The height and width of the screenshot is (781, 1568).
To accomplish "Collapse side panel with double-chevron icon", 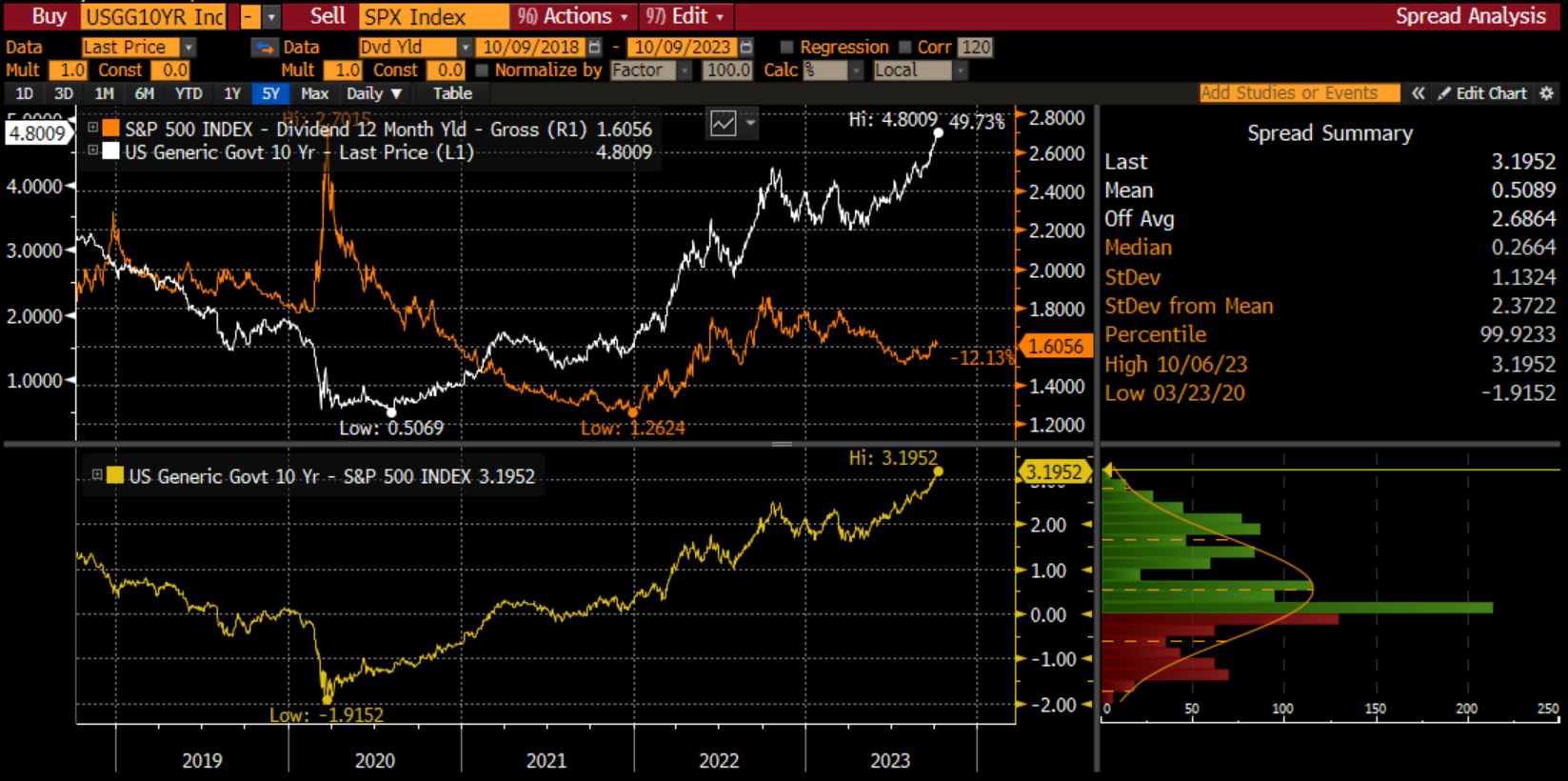I will tap(1418, 93).
